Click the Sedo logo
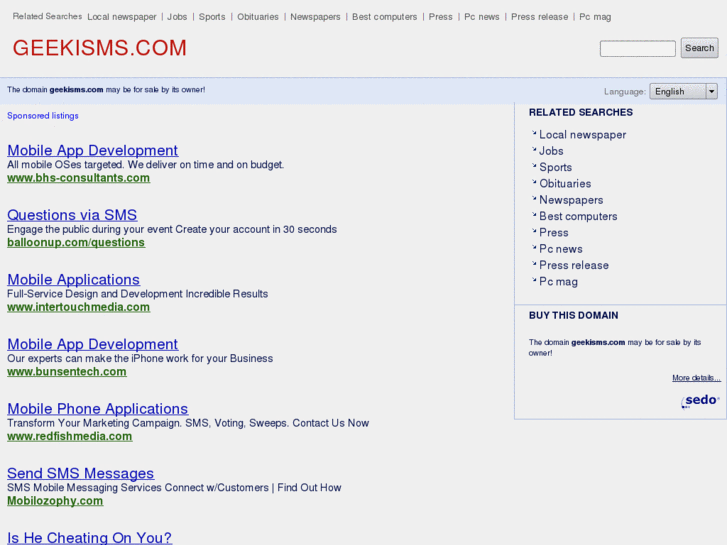This screenshot has width=727, height=545. pyautogui.click(x=700, y=401)
